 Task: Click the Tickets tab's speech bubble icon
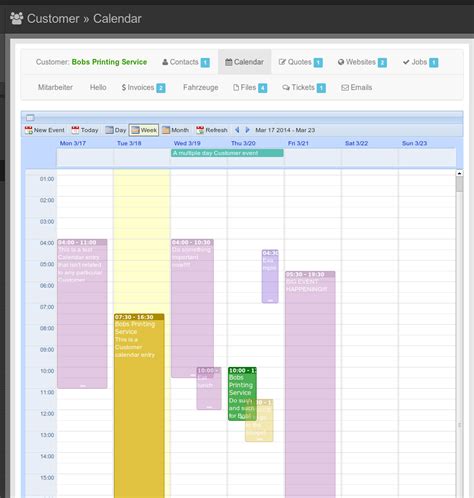click(286, 88)
